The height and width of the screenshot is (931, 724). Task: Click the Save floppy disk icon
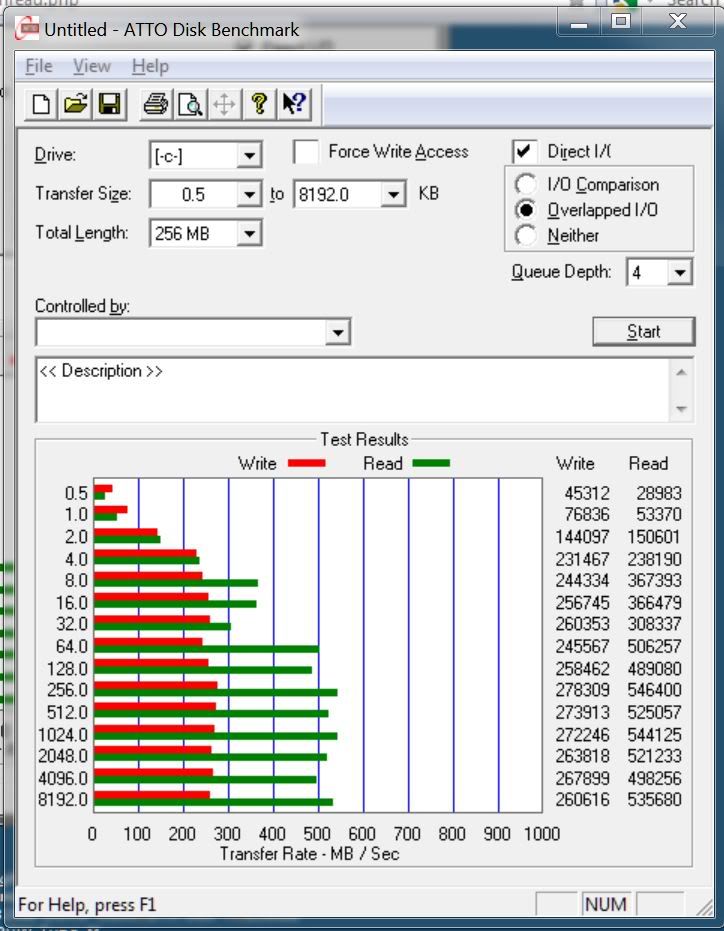[x=110, y=104]
